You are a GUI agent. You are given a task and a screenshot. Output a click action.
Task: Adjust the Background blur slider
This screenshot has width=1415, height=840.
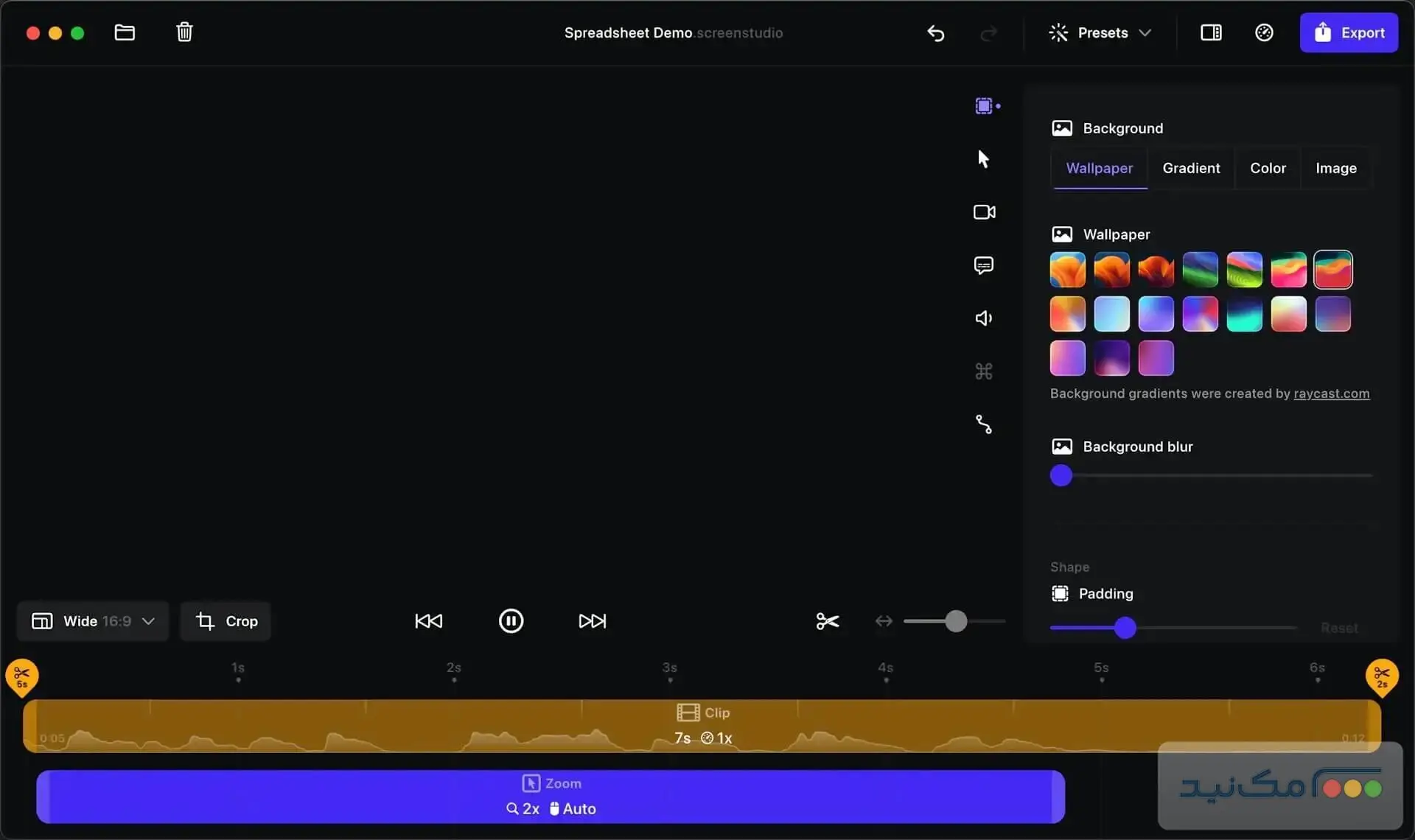[x=1061, y=476]
